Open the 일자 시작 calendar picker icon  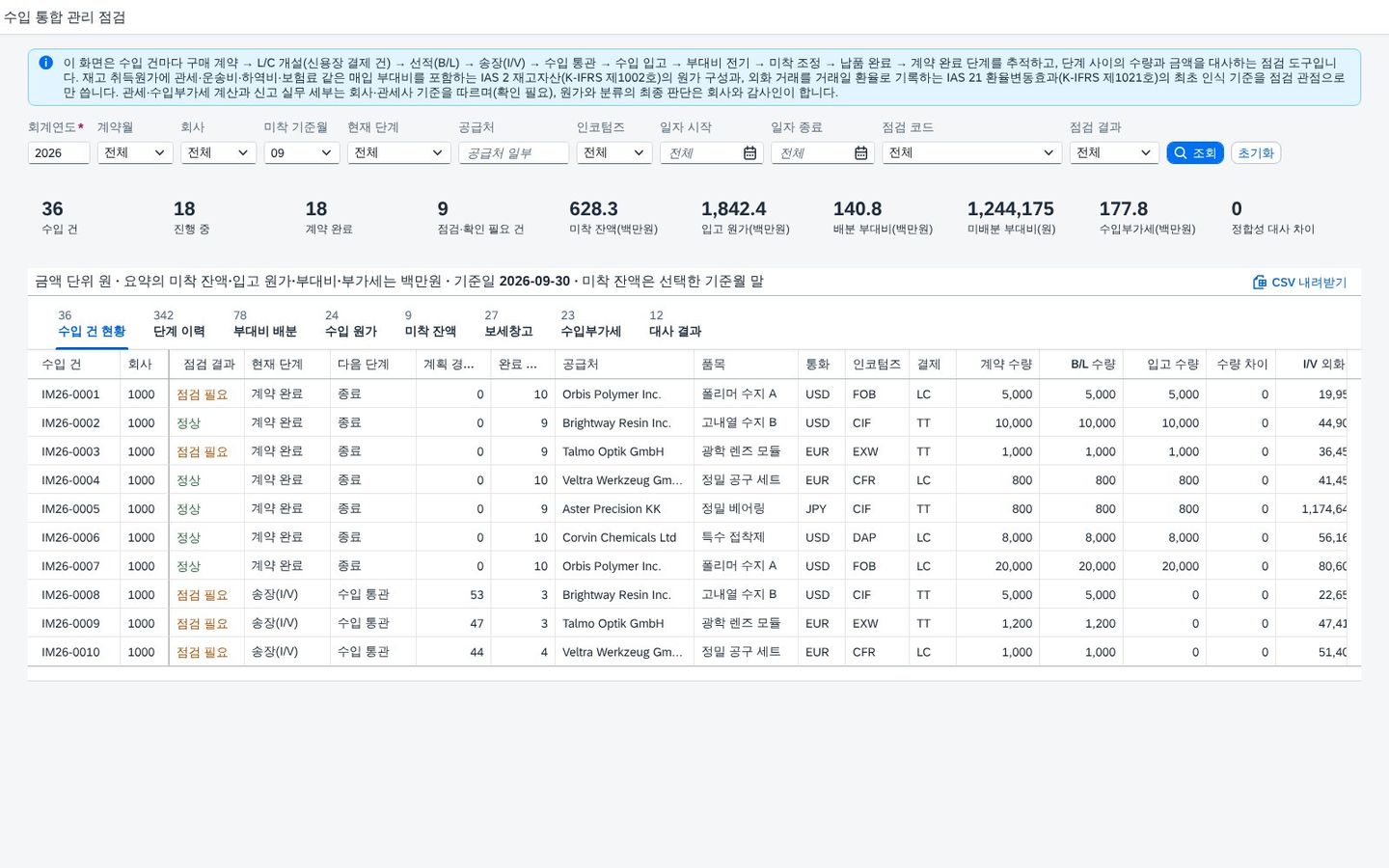coord(749,153)
